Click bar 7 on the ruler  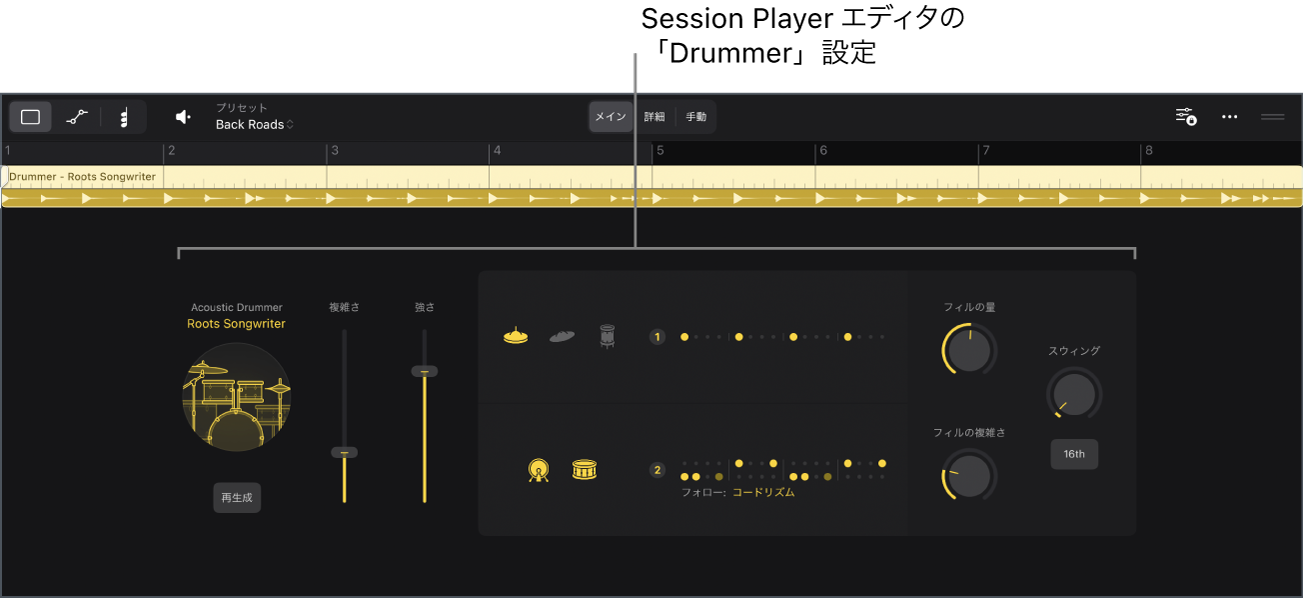coord(986,151)
